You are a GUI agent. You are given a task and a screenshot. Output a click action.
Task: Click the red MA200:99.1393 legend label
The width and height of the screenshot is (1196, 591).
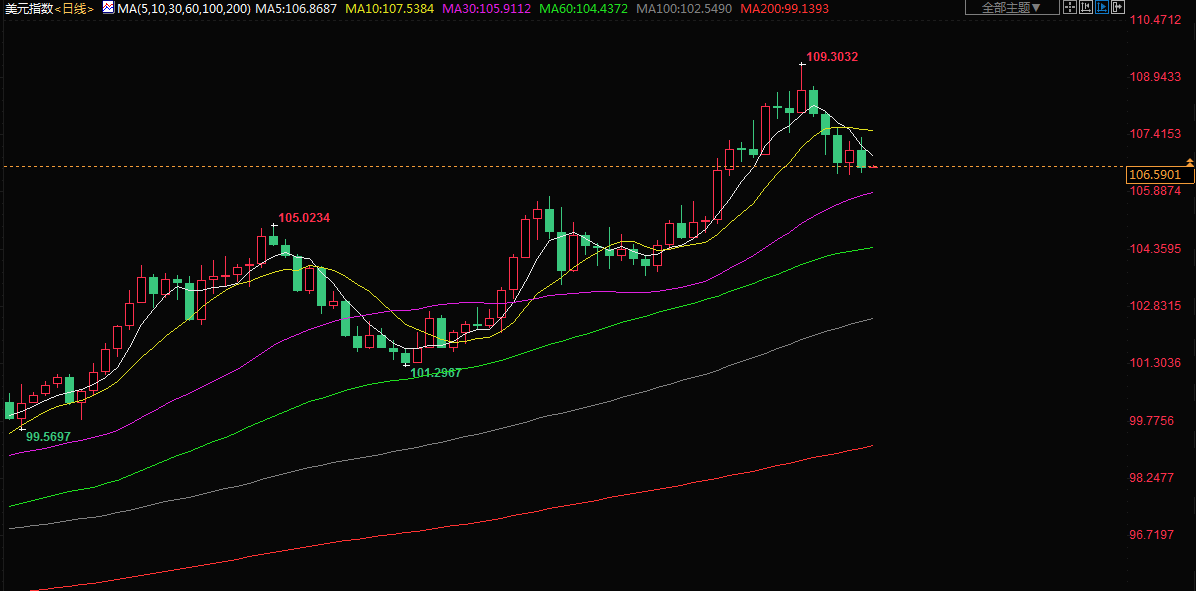tap(786, 9)
